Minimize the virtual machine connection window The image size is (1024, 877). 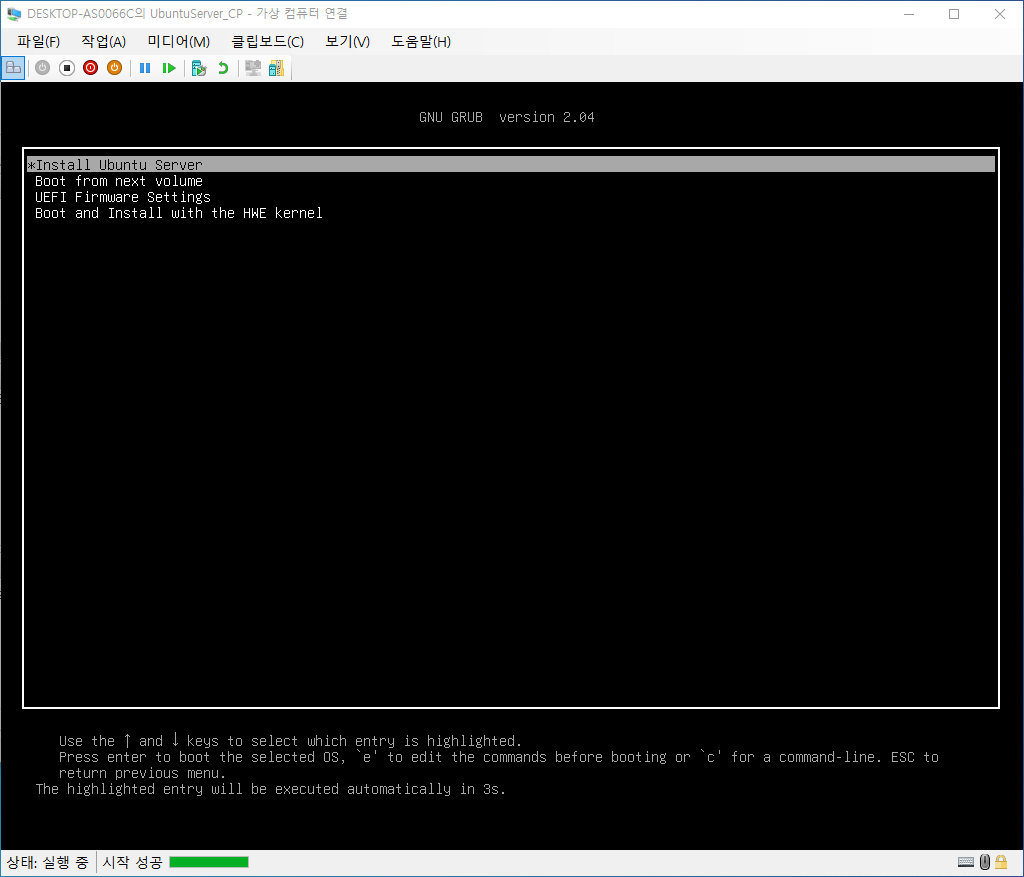(x=908, y=14)
